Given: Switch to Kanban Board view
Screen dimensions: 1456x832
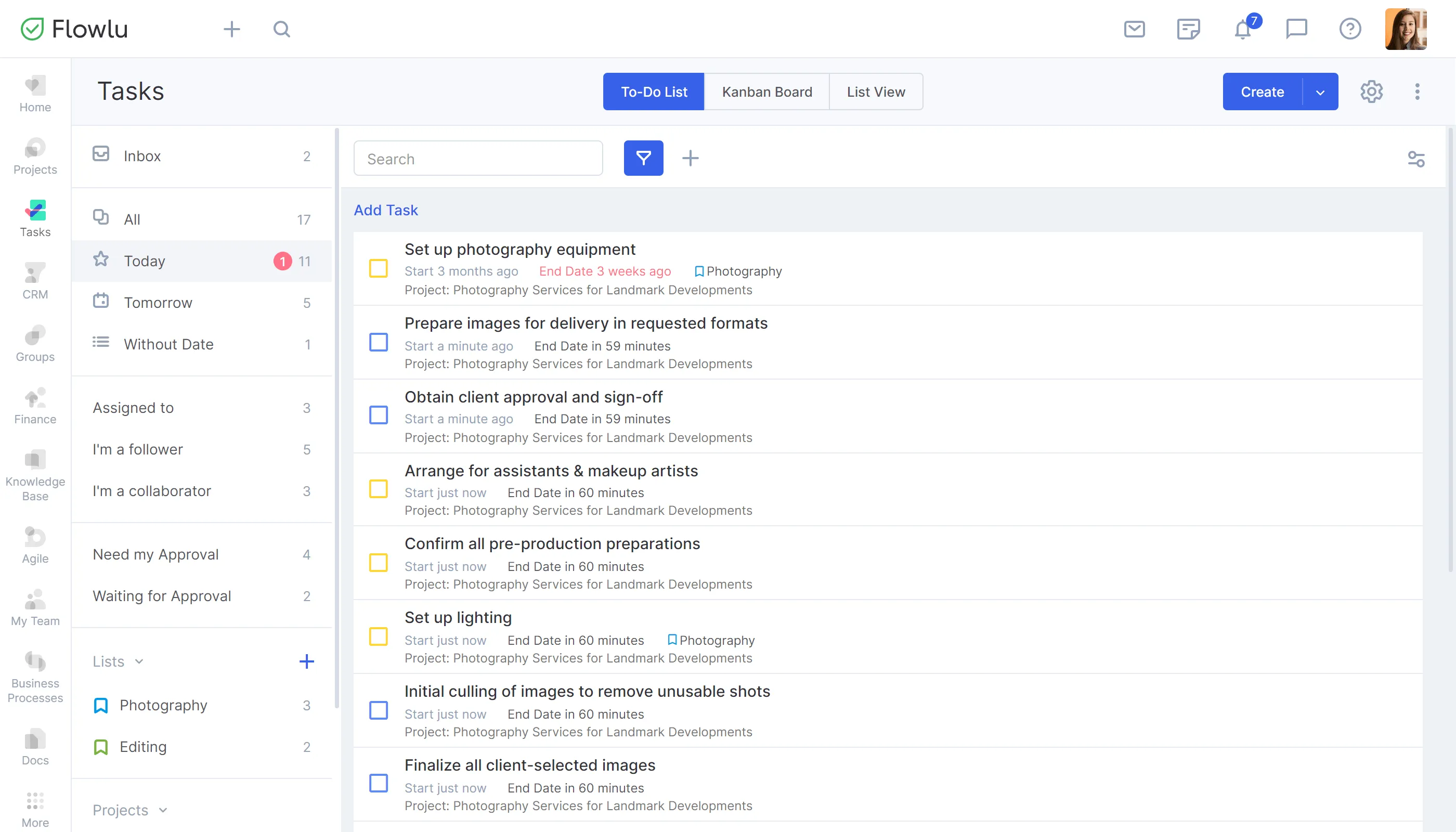Looking at the screenshot, I should point(767,92).
